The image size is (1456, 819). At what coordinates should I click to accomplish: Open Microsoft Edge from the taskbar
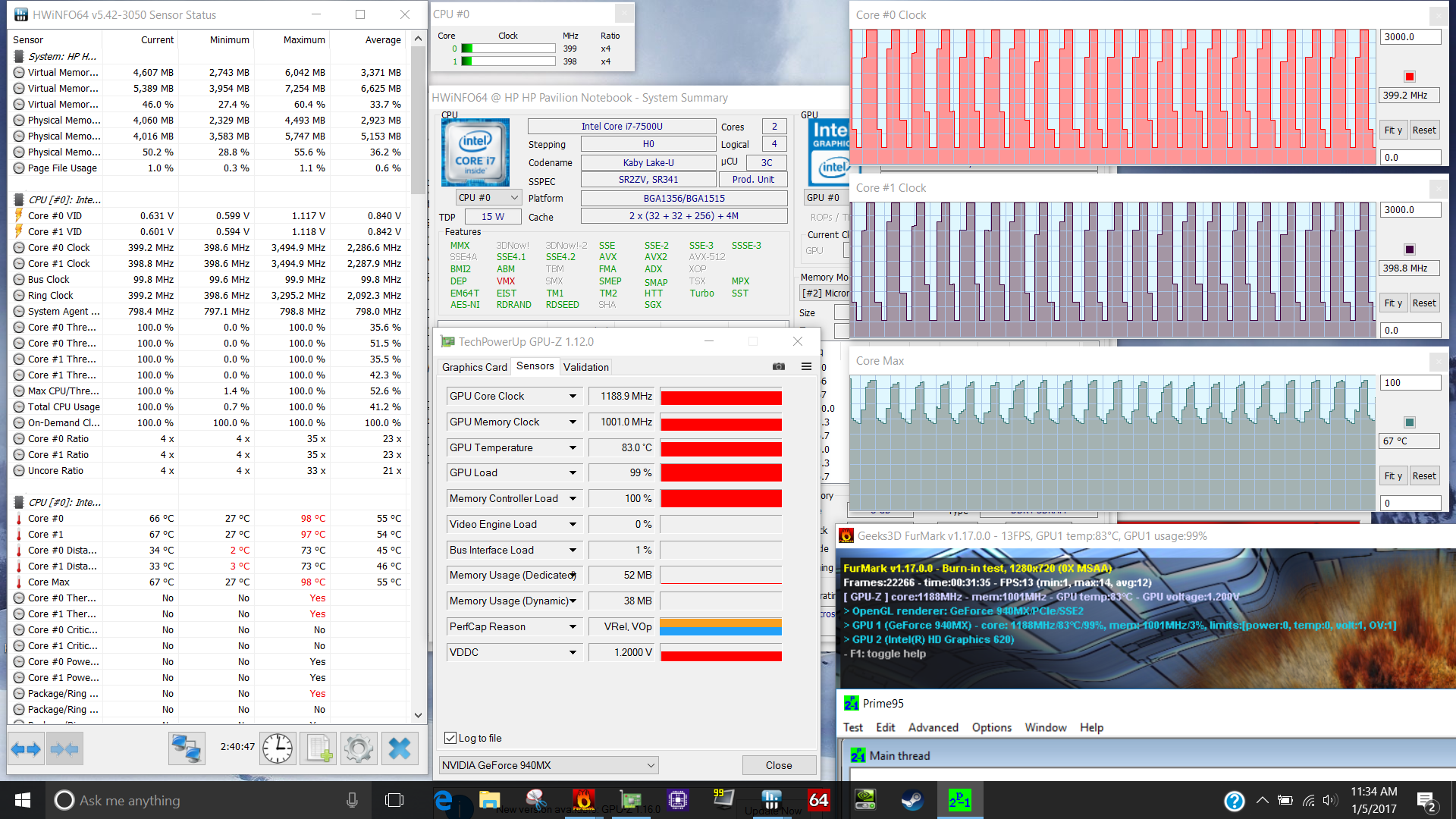(x=443, y=800)
